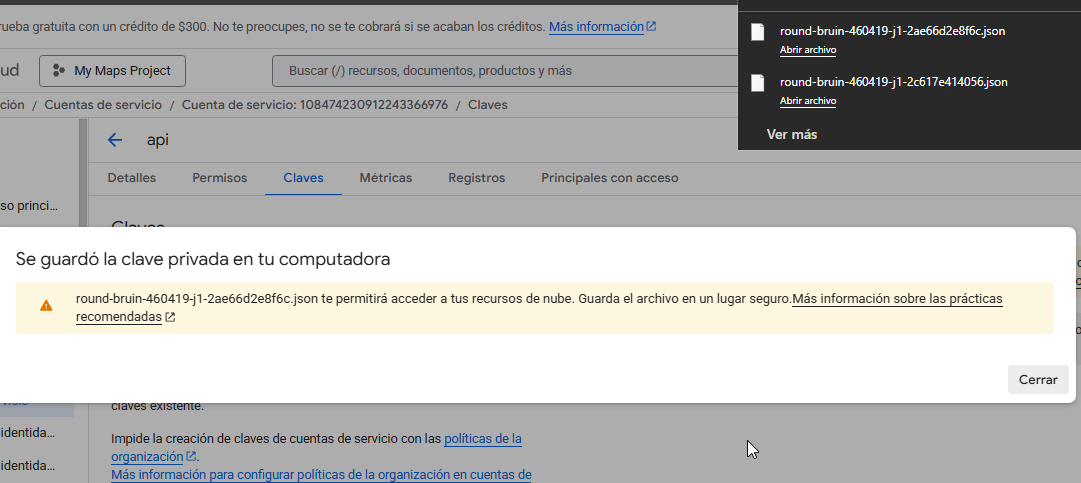The height and width of the screenshot is (483, 1081).
Task: Open file round-bruin-460419-j1-2ae66d2e8f6c.json via Abrir archivo
Action: pos(807,50)
